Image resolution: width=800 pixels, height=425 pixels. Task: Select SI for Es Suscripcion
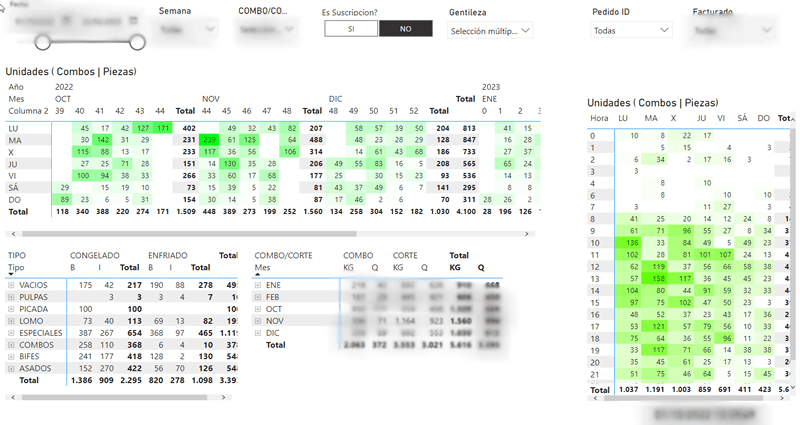tap(351, 29)
